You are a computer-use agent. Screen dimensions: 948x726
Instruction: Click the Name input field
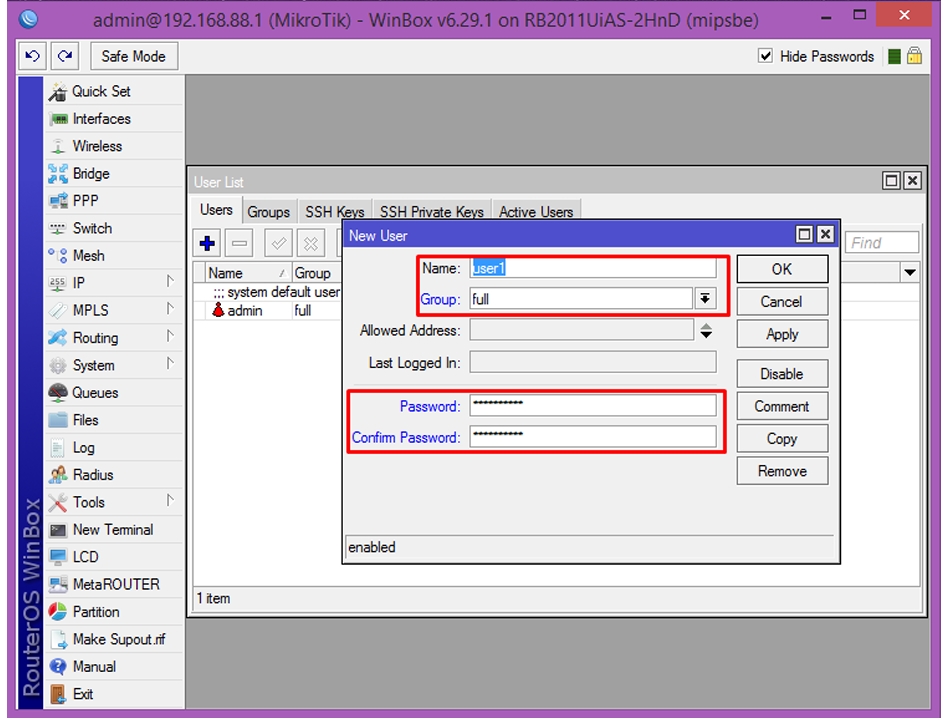(592, 268)
